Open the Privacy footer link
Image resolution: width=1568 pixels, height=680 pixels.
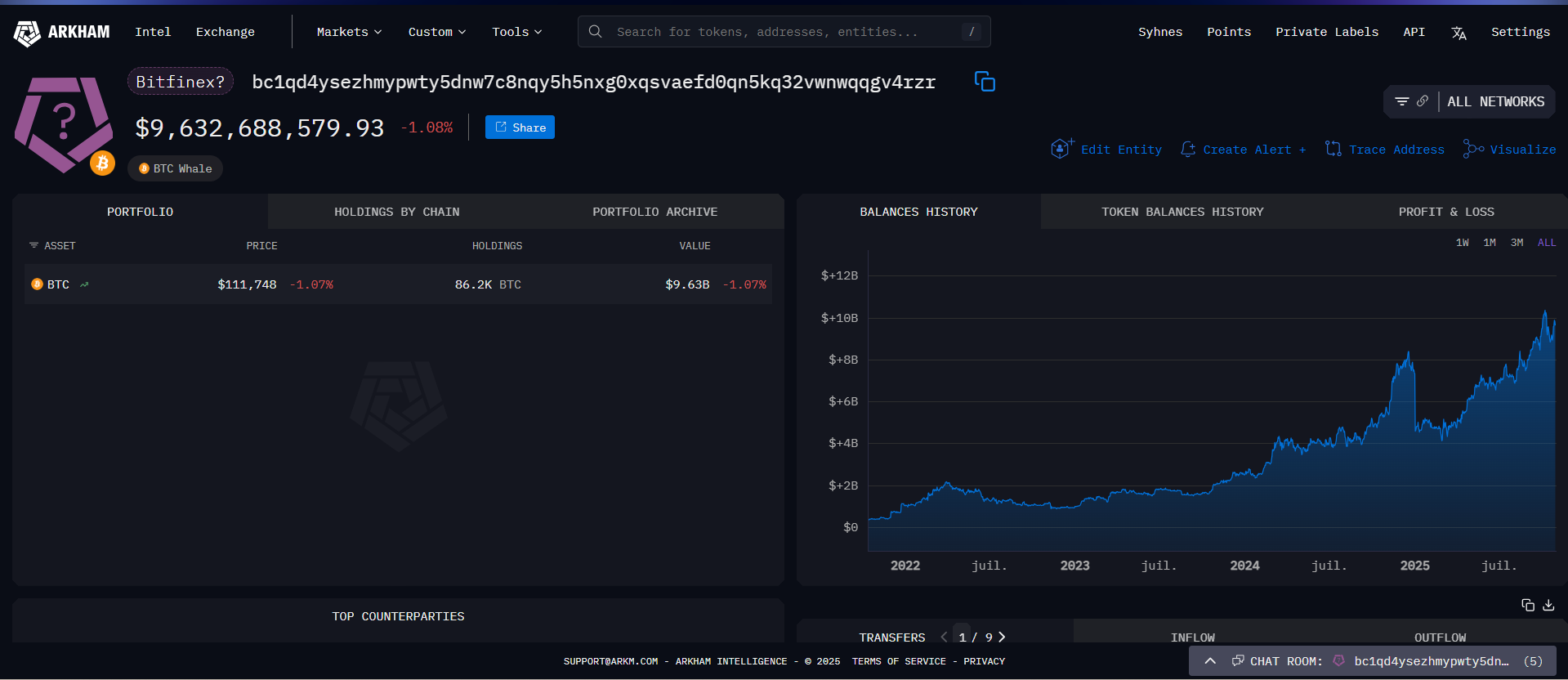(984, 661)
